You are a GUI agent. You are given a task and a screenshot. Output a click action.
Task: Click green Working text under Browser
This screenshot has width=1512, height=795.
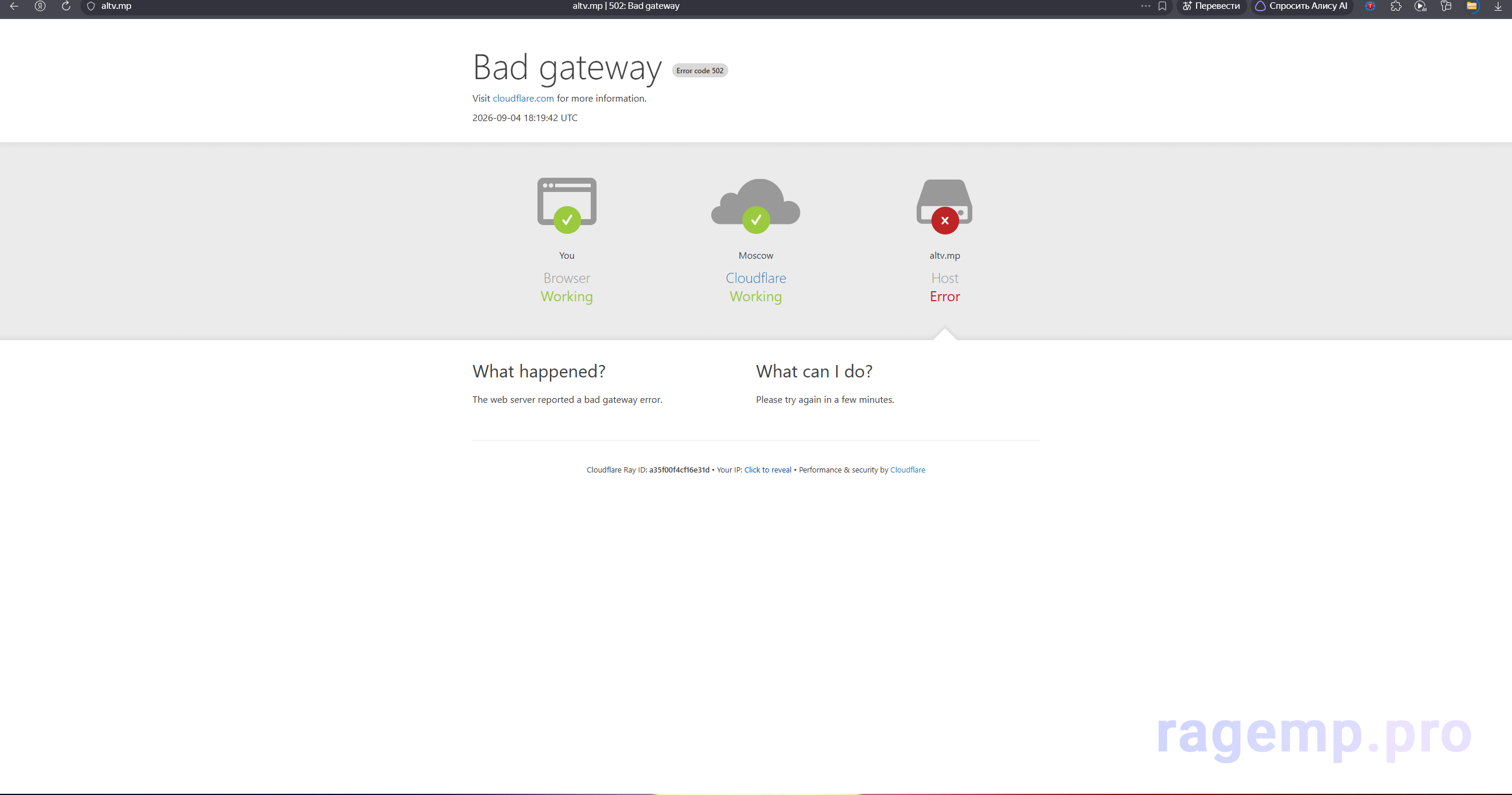[567, 297]
